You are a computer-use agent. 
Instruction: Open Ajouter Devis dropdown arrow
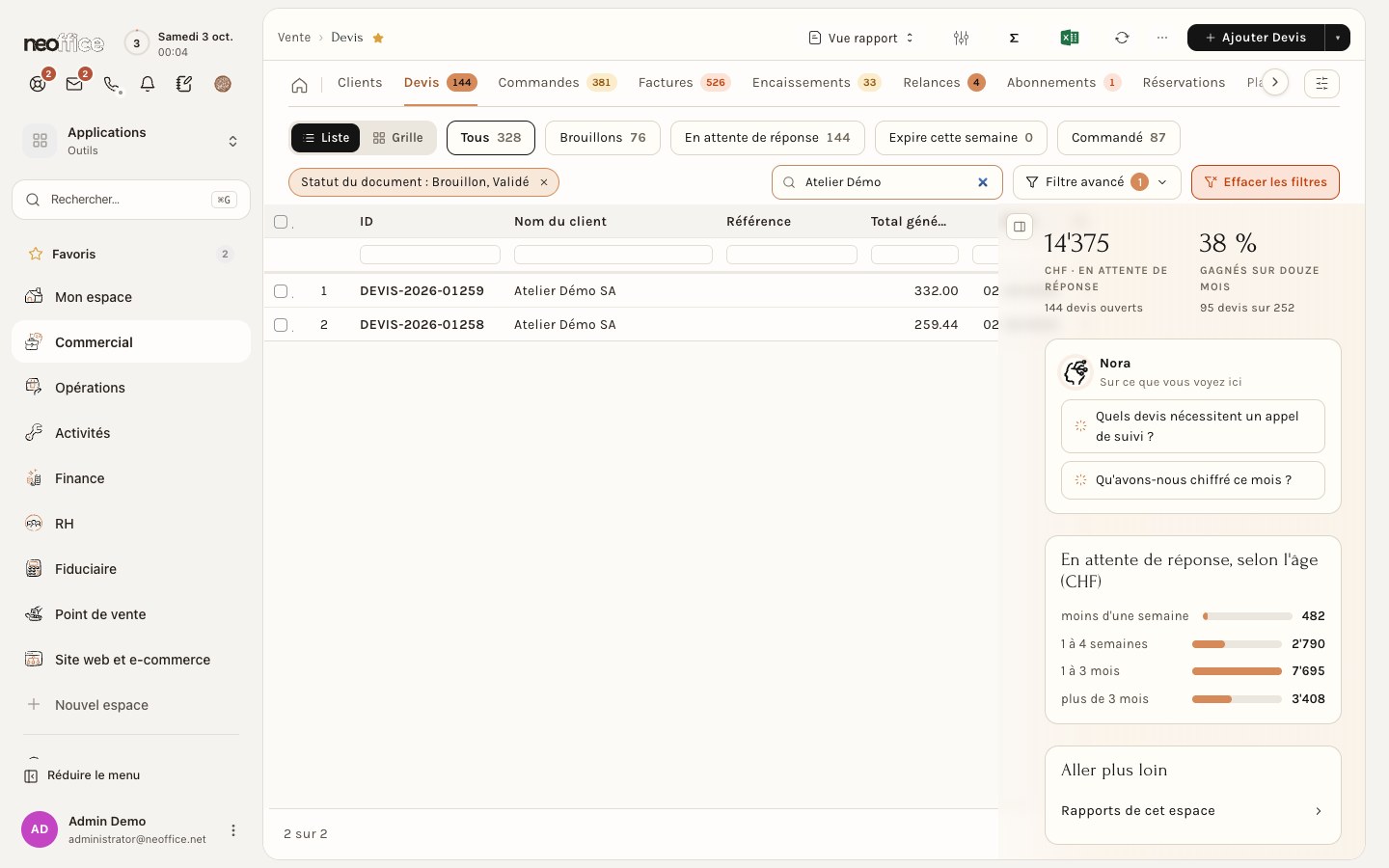pos(1338,38)
